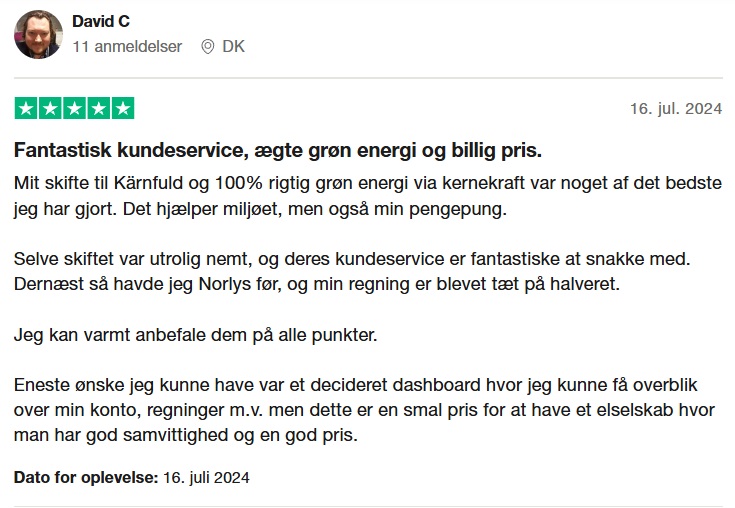The image size is (735, 508).
Task: Click the text Selve skiftet var utrolig nemt
Action: coord(133,259)
